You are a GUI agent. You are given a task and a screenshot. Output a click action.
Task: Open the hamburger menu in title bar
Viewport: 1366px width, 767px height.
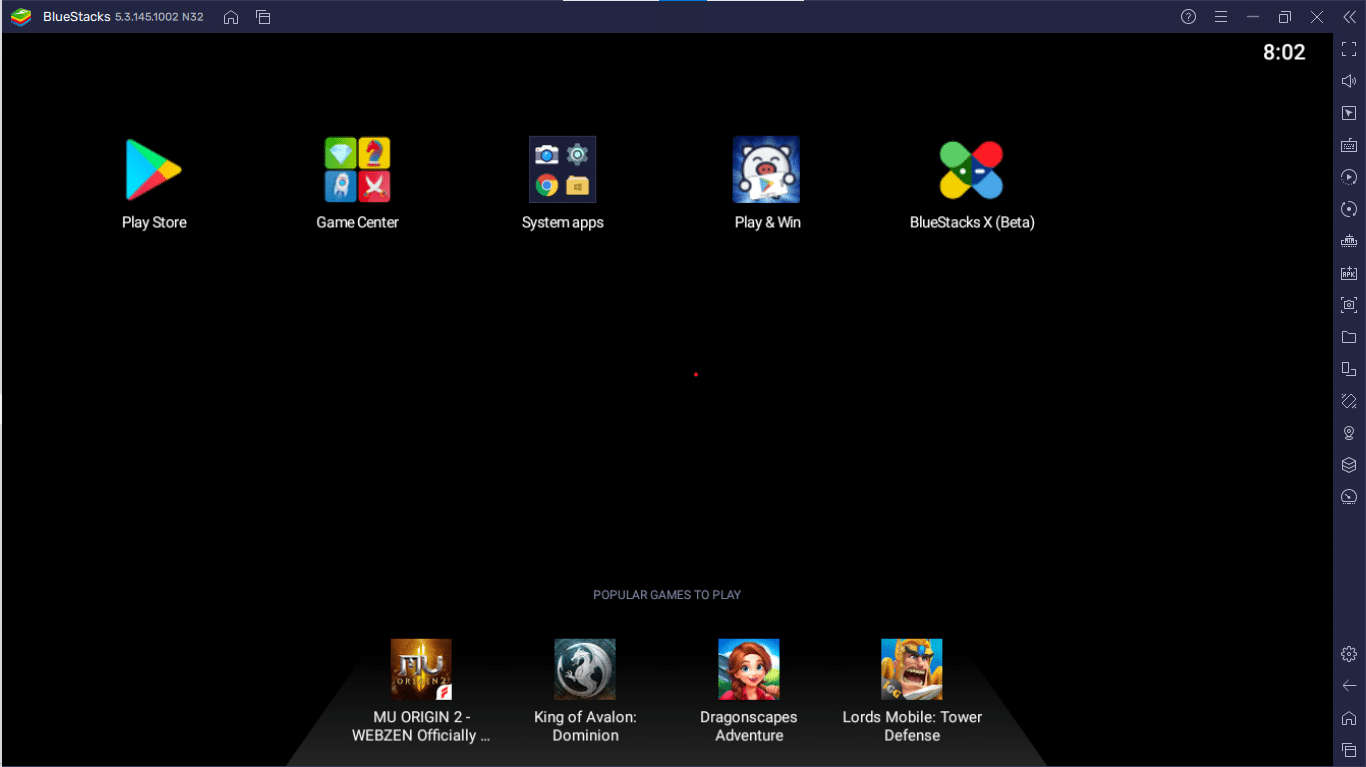1221,17
